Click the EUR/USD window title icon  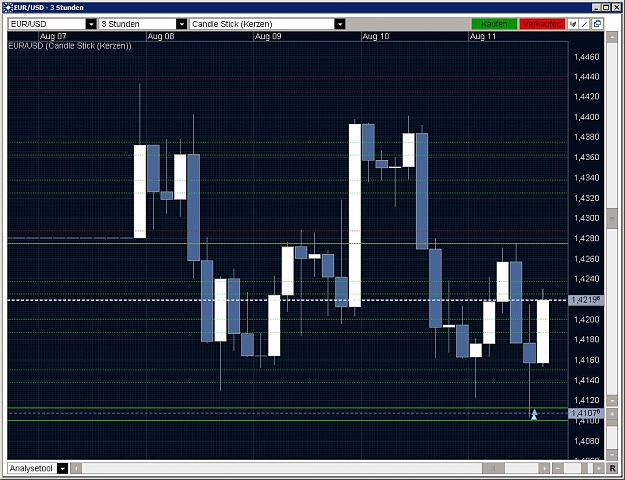pos(8,7)
